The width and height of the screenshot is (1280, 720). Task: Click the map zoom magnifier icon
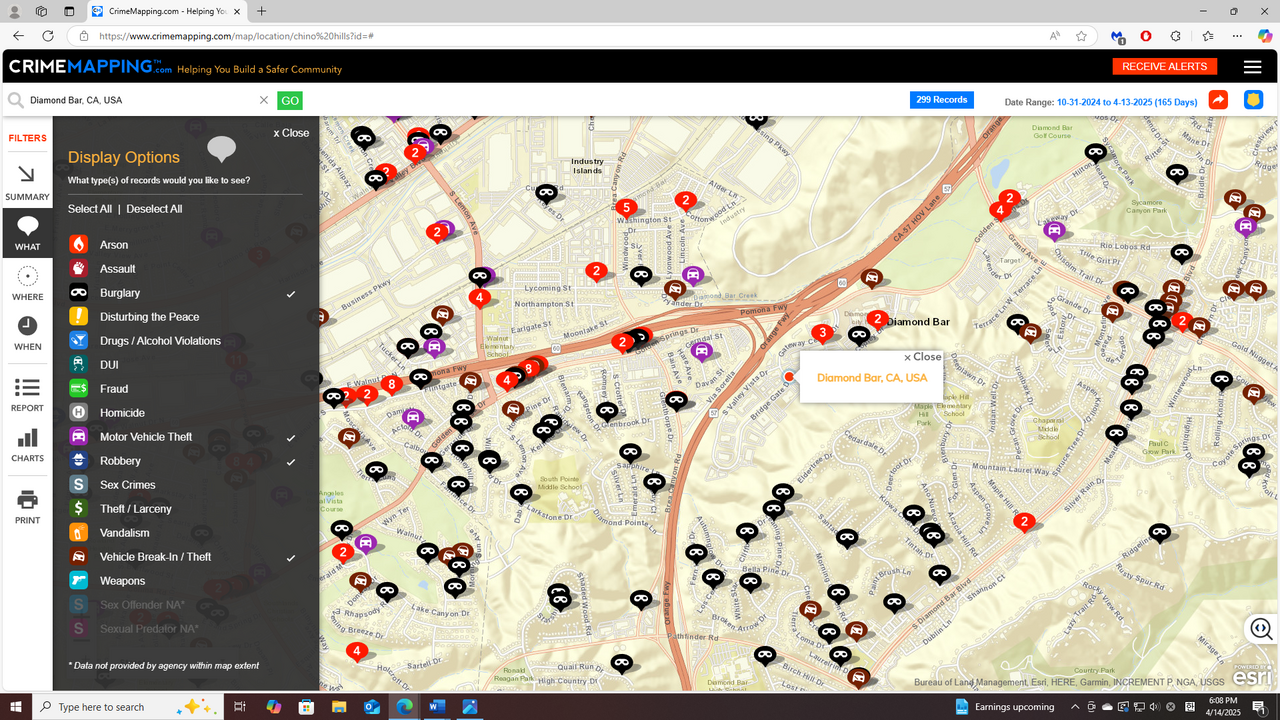1260,628
